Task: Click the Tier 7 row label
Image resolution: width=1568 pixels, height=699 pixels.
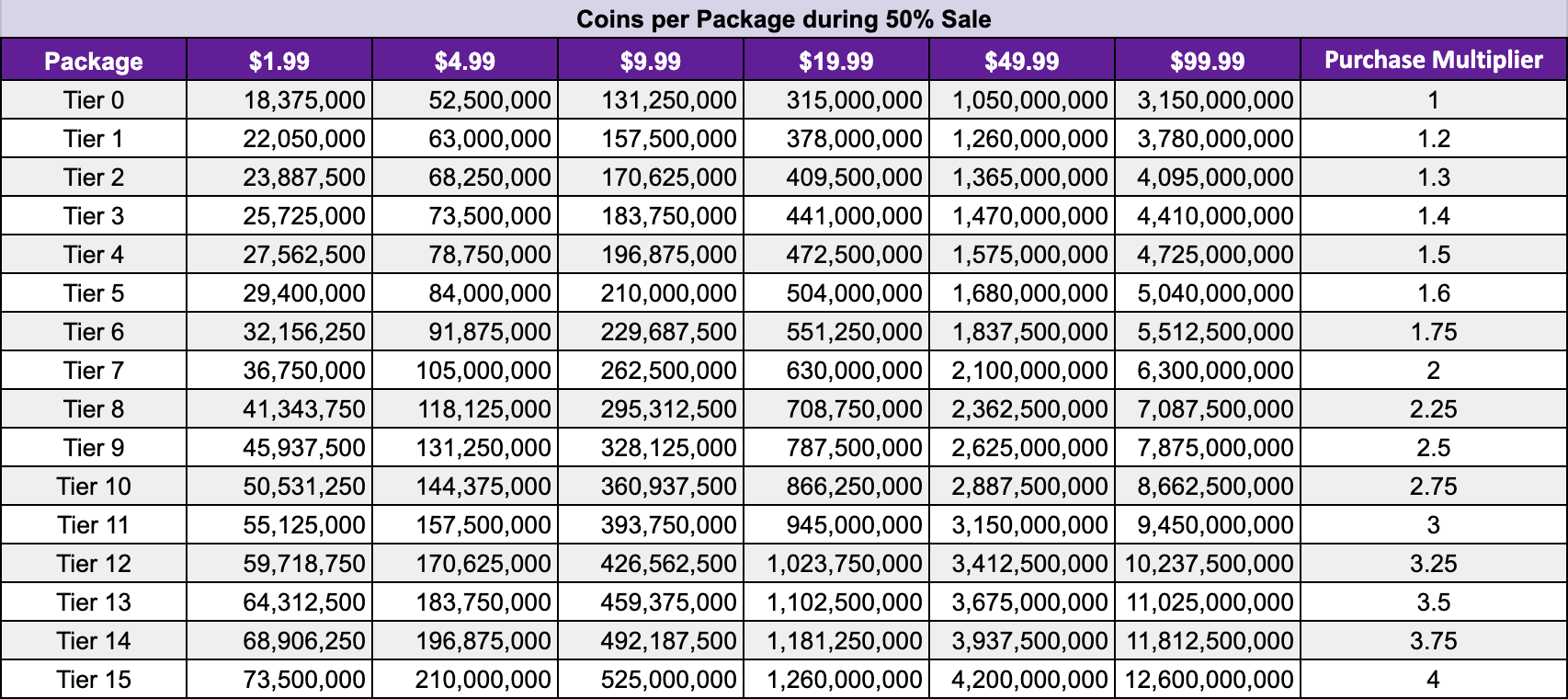Action: pyautogui.click(x=94, y=371)
